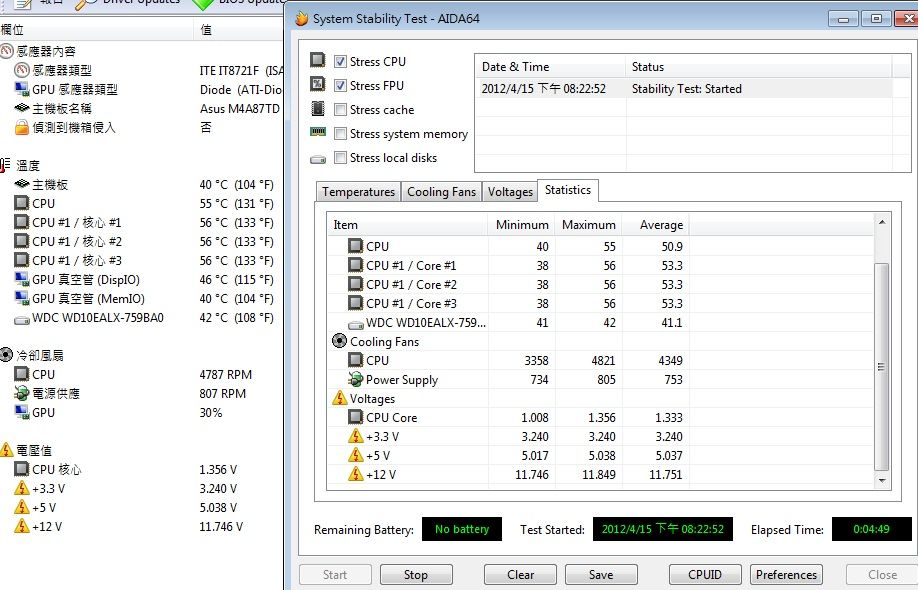Click CPU icon in Statistics first row
918x590 pixels.
tap(355, 246)
